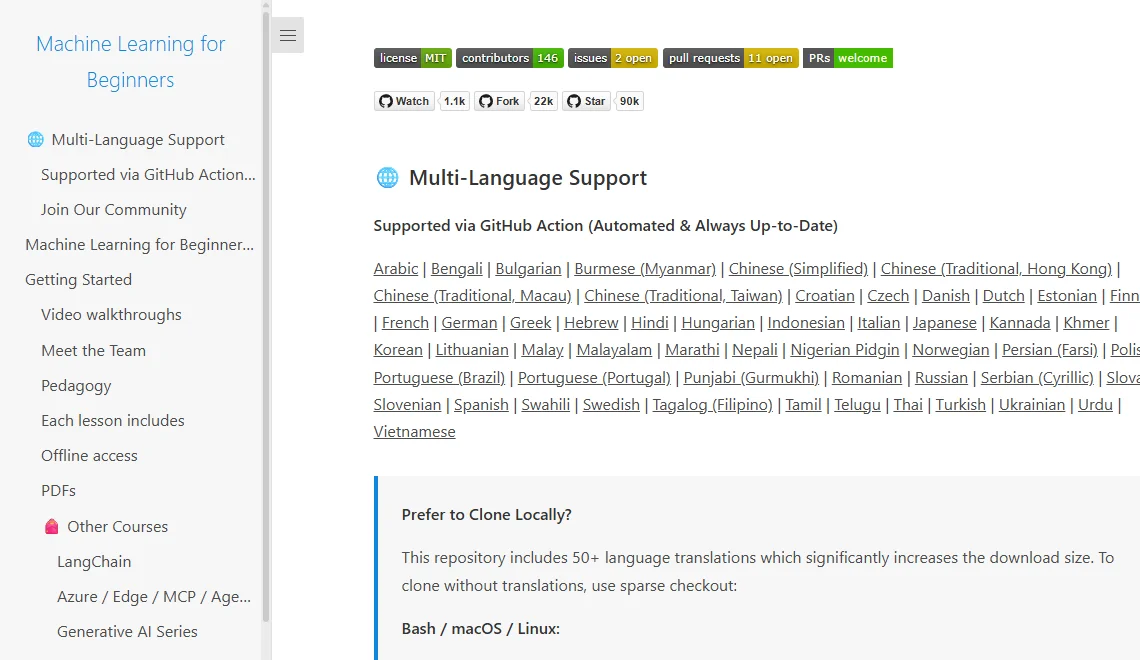Click the globe icon beside Multi-Language Support heading
Image resolution: width=1140 pixels, height=660 pixels.
pyautogui.click(x=388, y=177)
